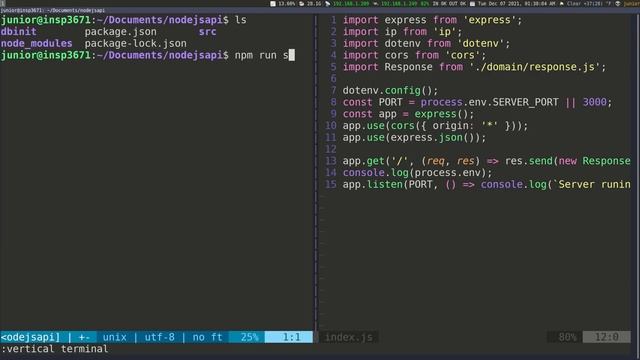Click 'app.listen' on line 15

373,185
